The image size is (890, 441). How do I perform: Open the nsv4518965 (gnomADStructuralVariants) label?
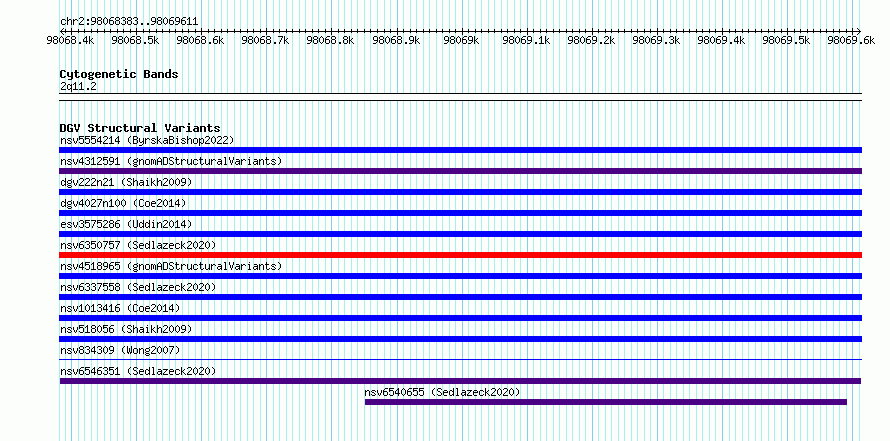(171, 266)
